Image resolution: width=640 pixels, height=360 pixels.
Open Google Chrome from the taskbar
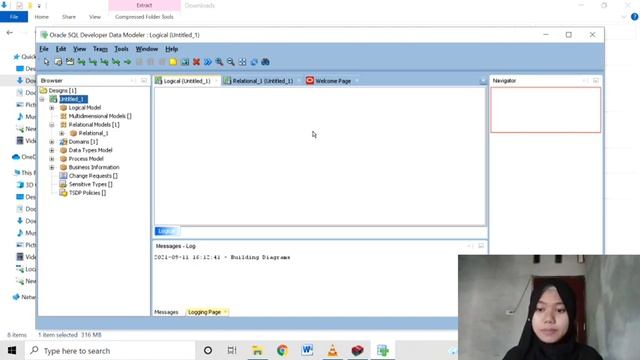click(x=282, y=350)
